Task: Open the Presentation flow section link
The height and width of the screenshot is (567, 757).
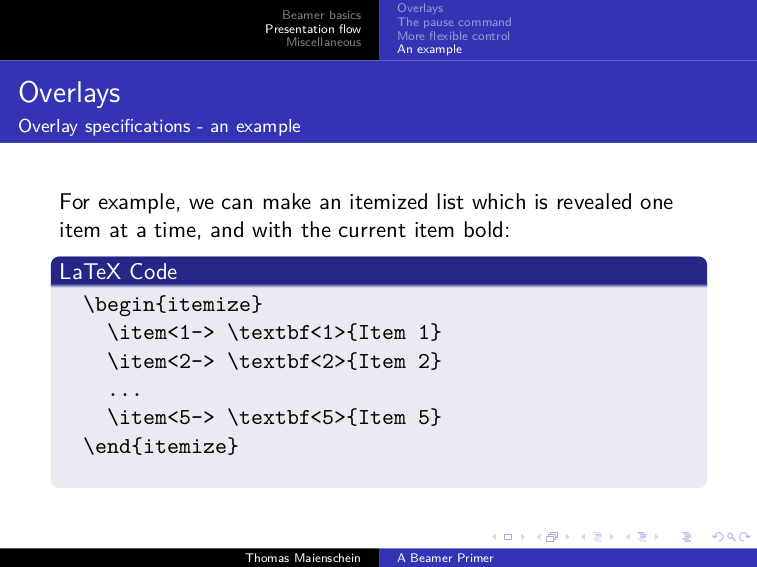Action: click(313, 29)
